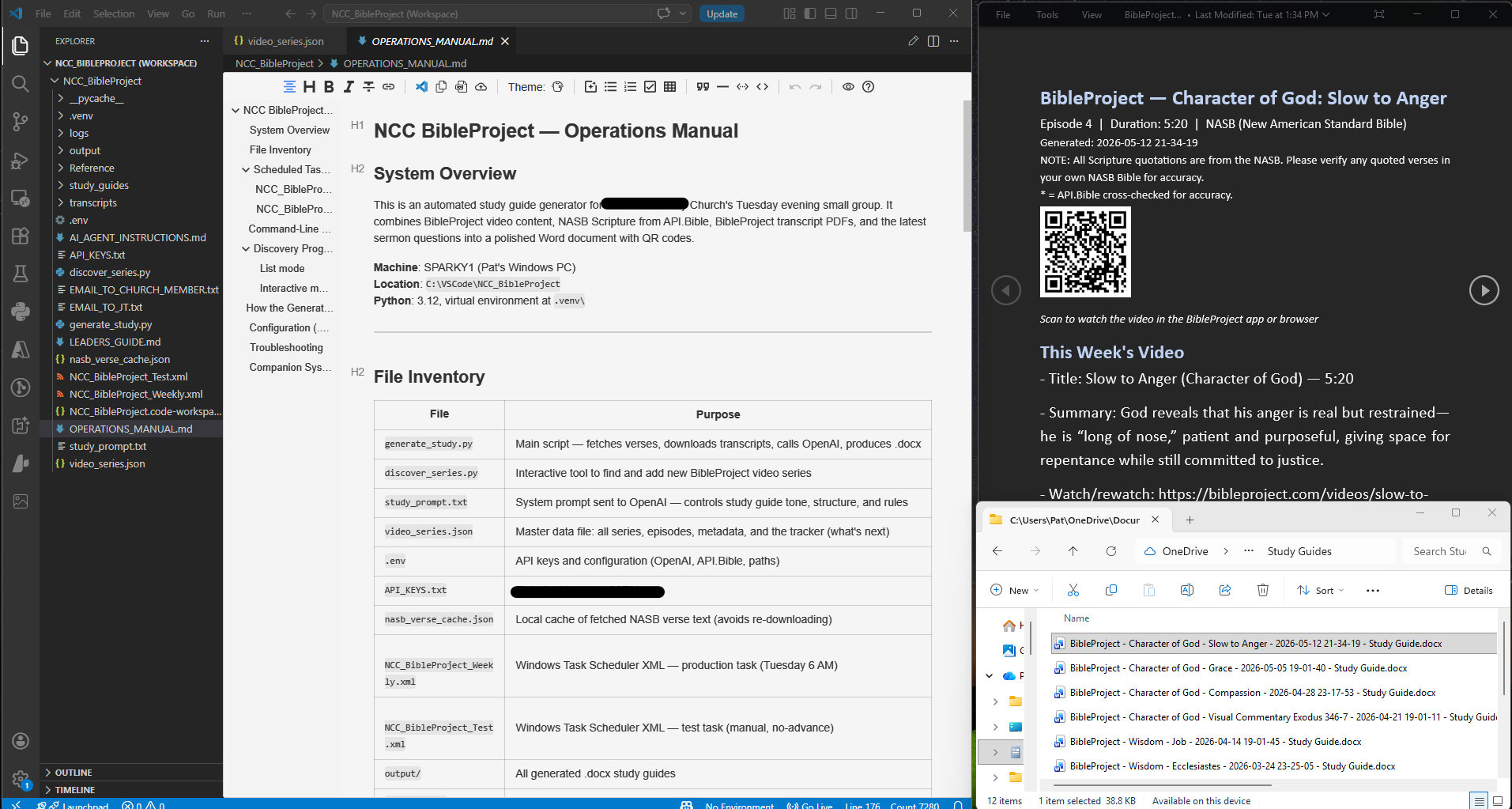Toggle Panel layout in VS Code title bar
Screen dimensions: 1512x809
click(831, 13)
